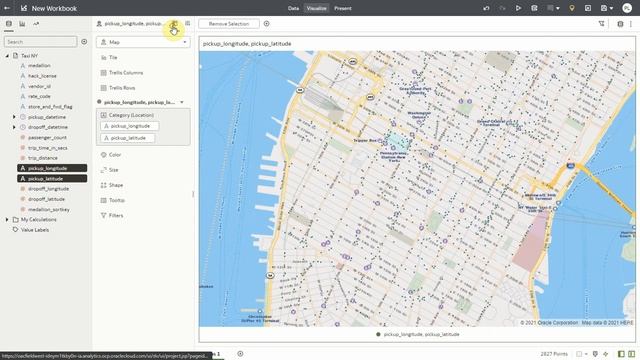
Task: Select the trip_time_in_secs measure
Action: (x=47, y=148)
